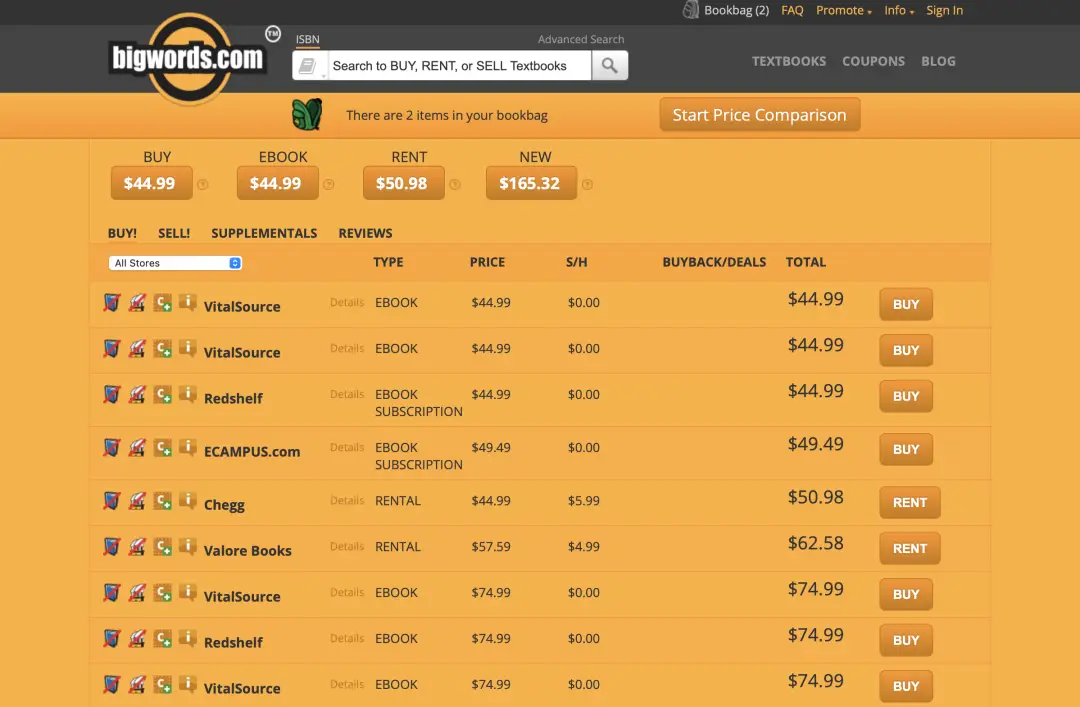Click the $44.99 button under EBOOK heading
Image resolution: width=1080 pixels, height=707 pixels.
click(278, 183)
